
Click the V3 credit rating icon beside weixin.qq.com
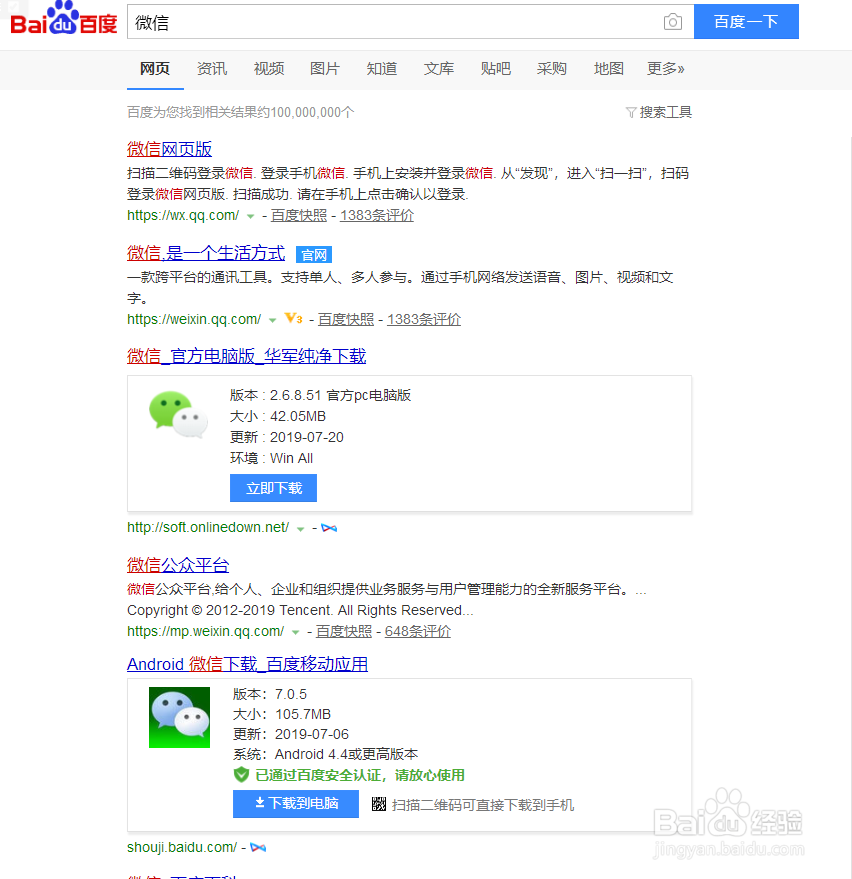pos(291,319)
